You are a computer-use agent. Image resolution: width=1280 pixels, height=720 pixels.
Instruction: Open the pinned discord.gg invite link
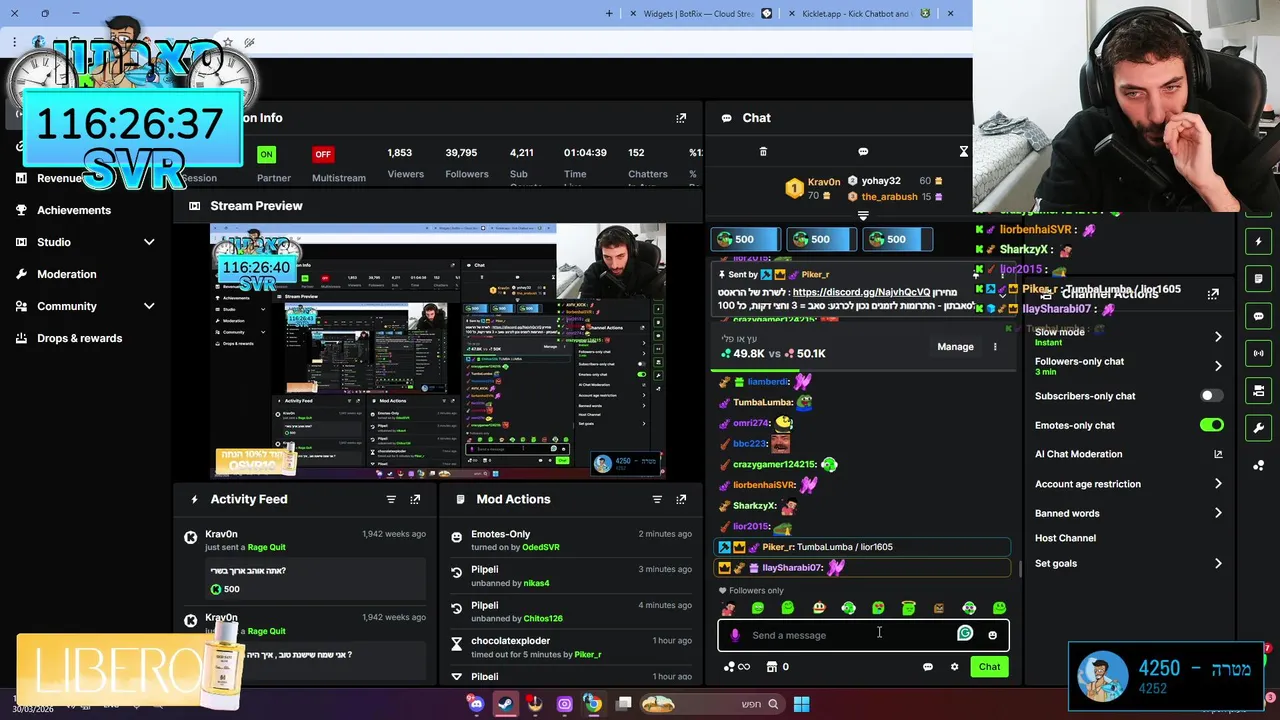coord(861,293)
